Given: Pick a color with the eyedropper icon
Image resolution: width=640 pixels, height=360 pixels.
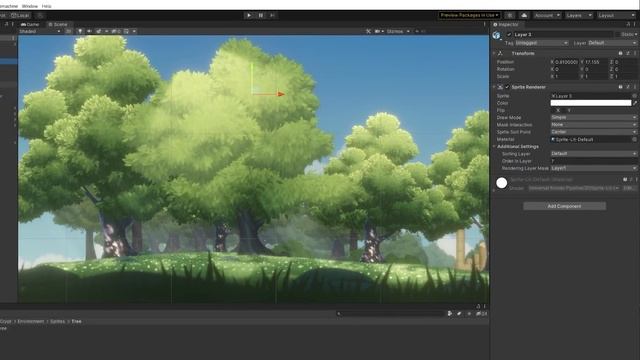Looking at the screenshot, I should tap(635, 103).
